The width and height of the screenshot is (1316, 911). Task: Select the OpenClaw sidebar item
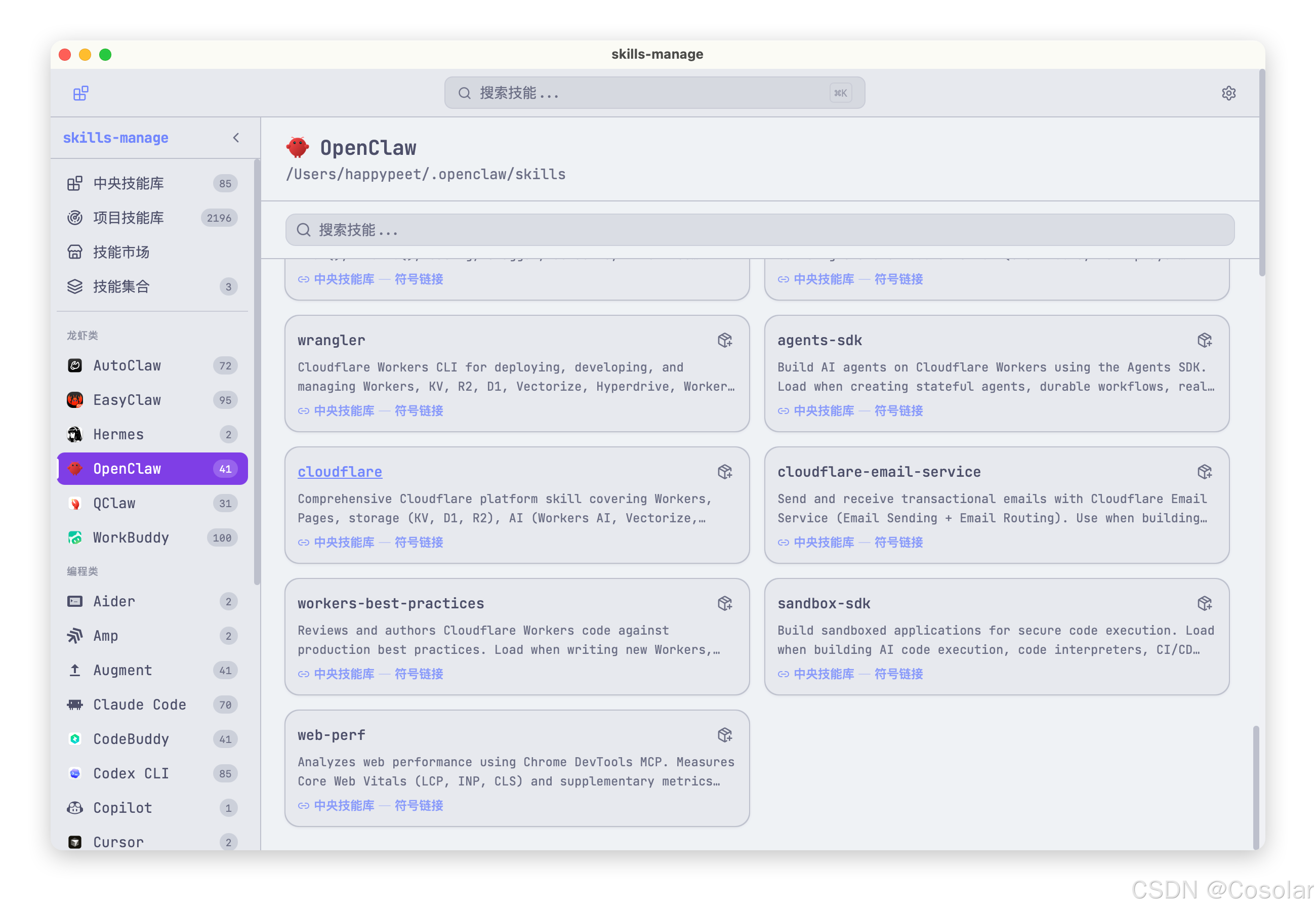coord(152,469)
